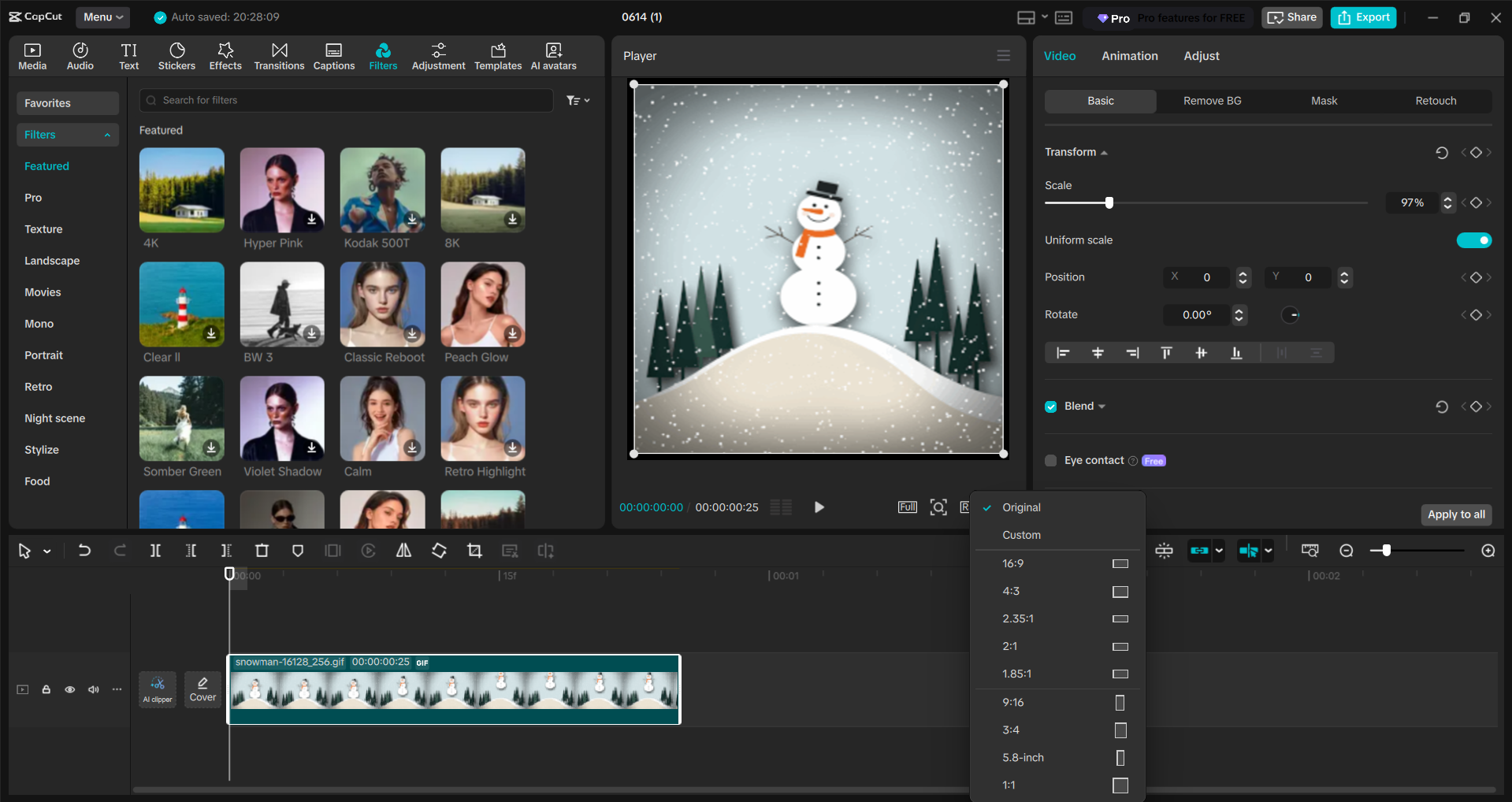
Task: Uncheck the Blend option
Action: click(1050, 406)
